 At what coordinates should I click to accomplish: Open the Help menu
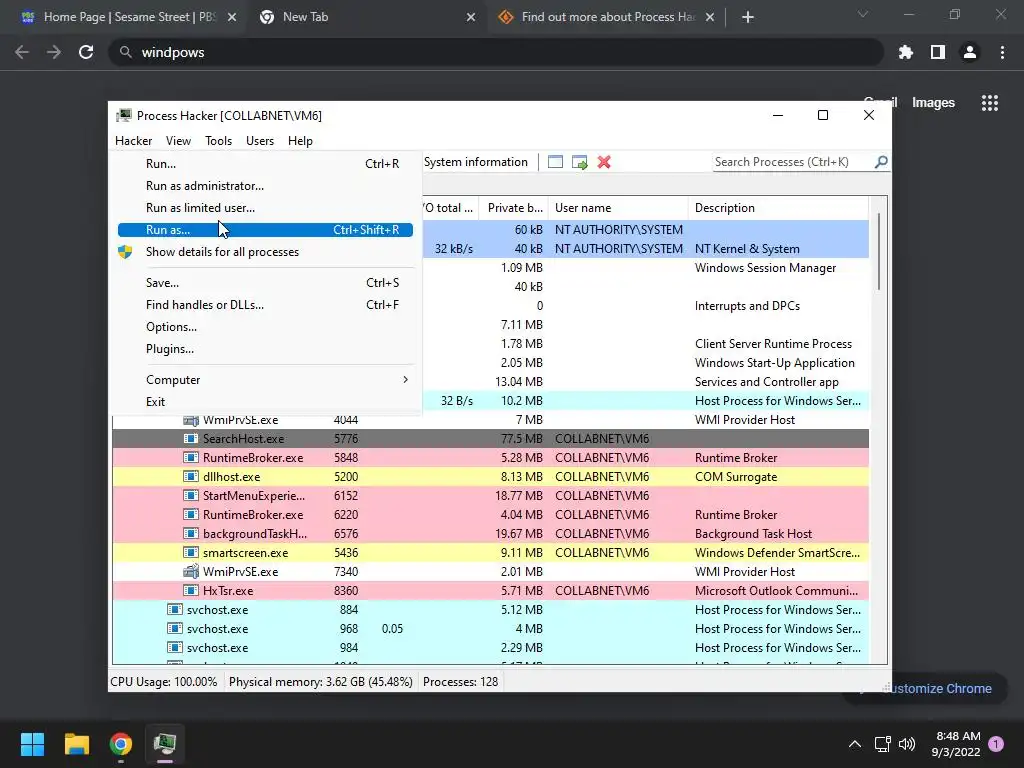(300, 141)
